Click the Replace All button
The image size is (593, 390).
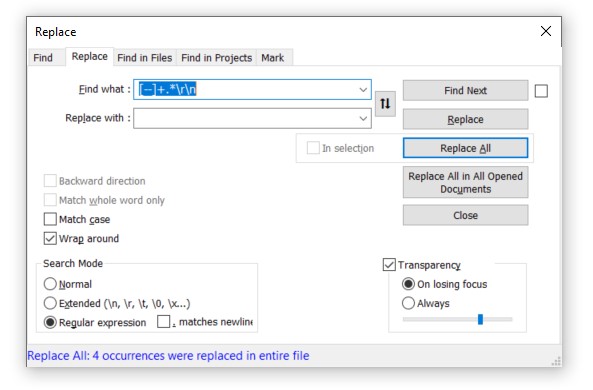click(x=465, y=148)
